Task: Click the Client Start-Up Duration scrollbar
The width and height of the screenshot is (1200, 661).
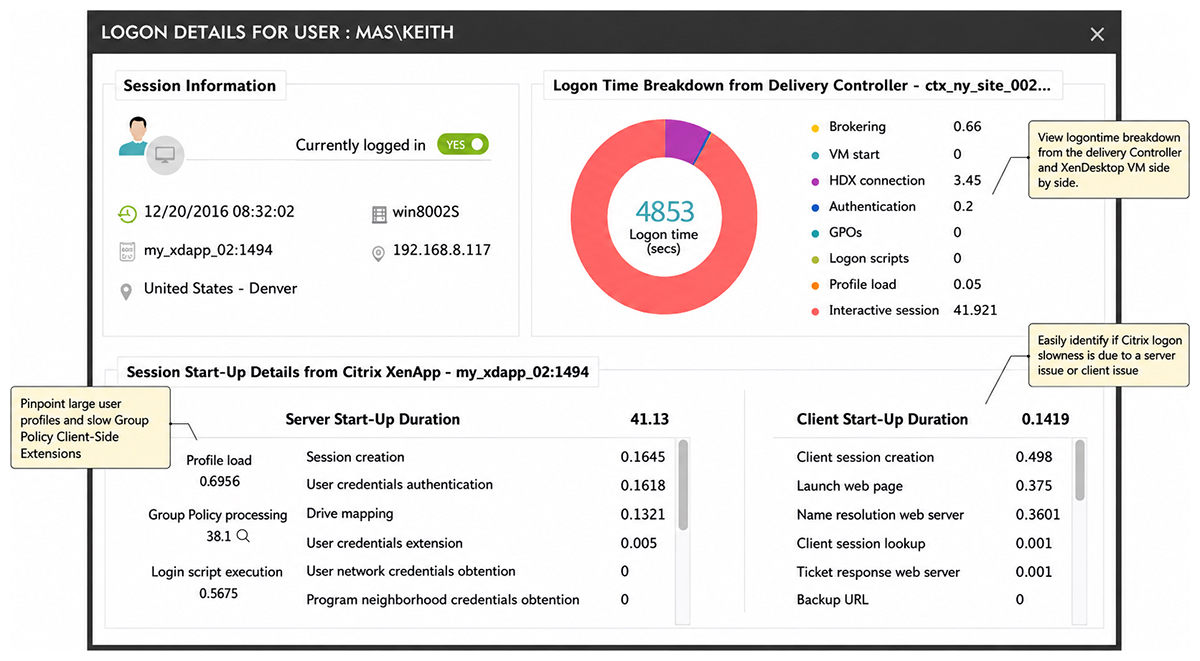Action: pyautogui.click(x=1080, y=470)
